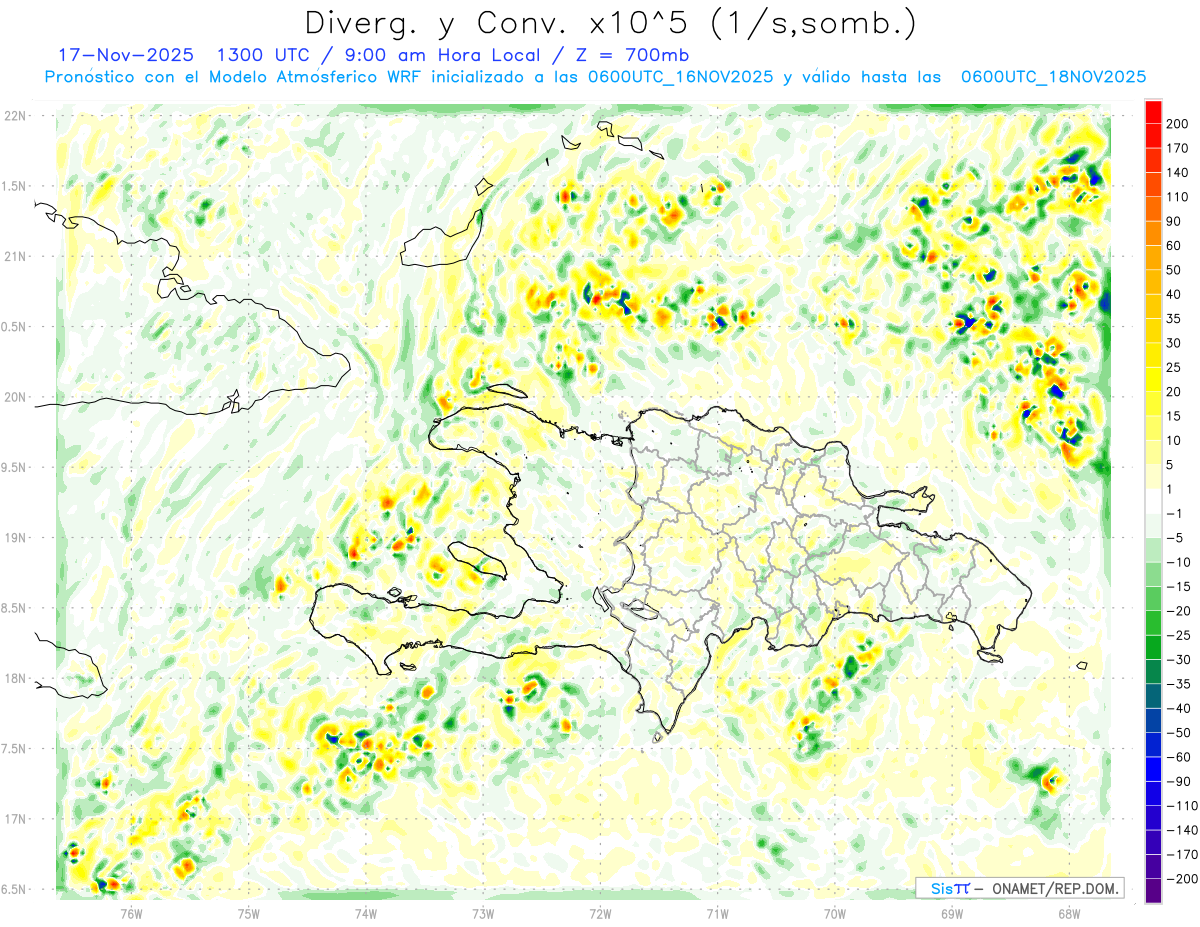Image resolution: width=1200 pixels, height=927 pixels.
Task: Click the '200' color scale label
Action: coord(1177,123)
